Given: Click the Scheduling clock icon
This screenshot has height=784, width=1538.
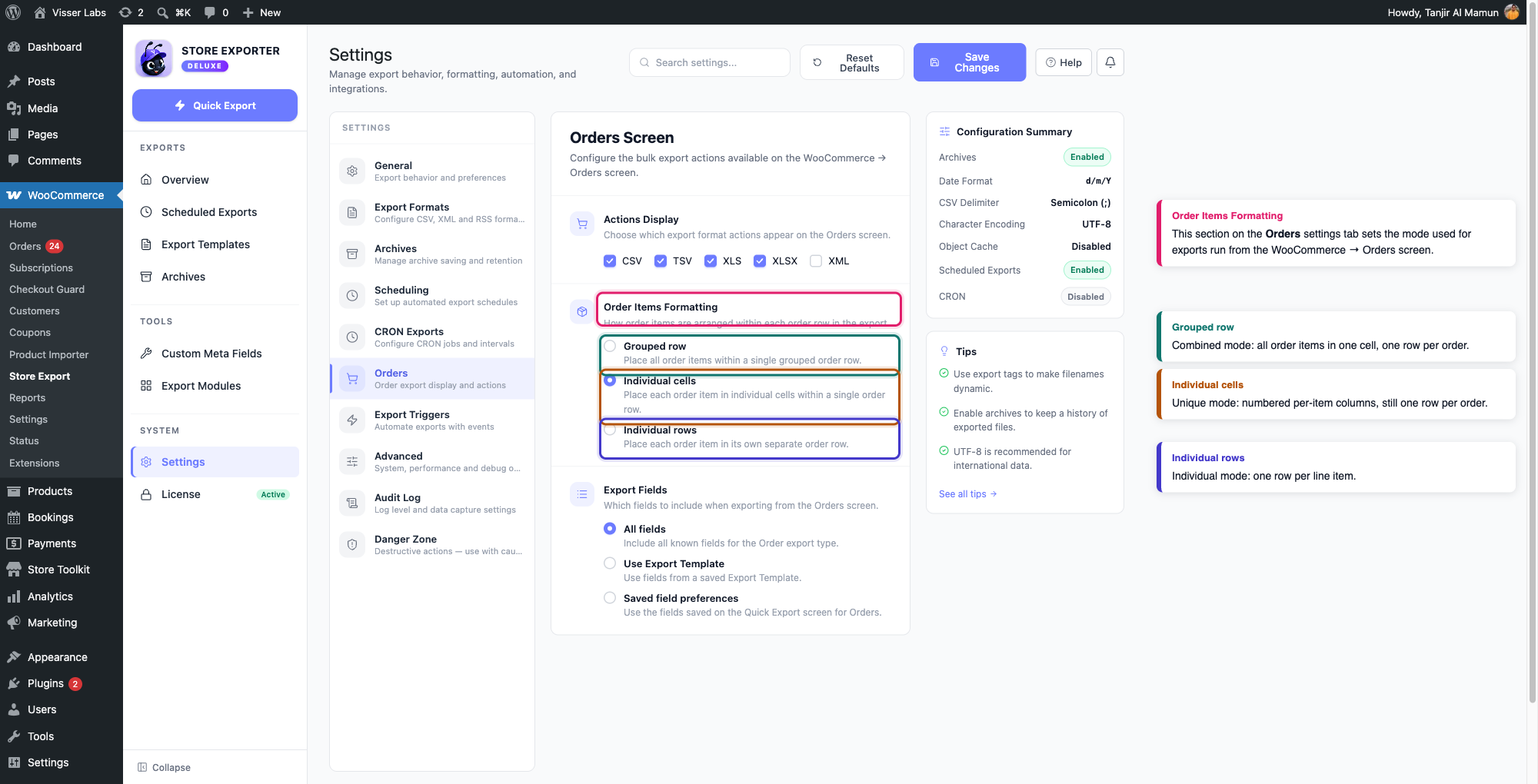Looking at the screenshot, I should point(352,295).
